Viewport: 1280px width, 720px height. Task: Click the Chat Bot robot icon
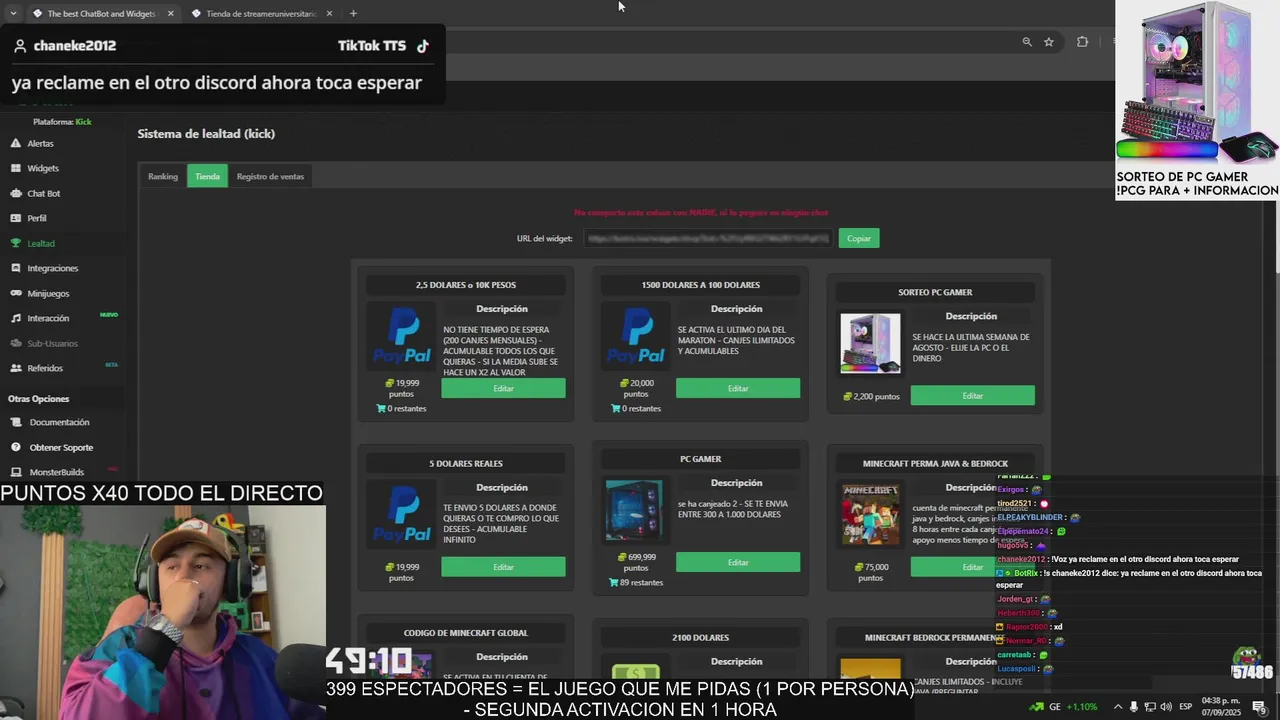point(16,193)
